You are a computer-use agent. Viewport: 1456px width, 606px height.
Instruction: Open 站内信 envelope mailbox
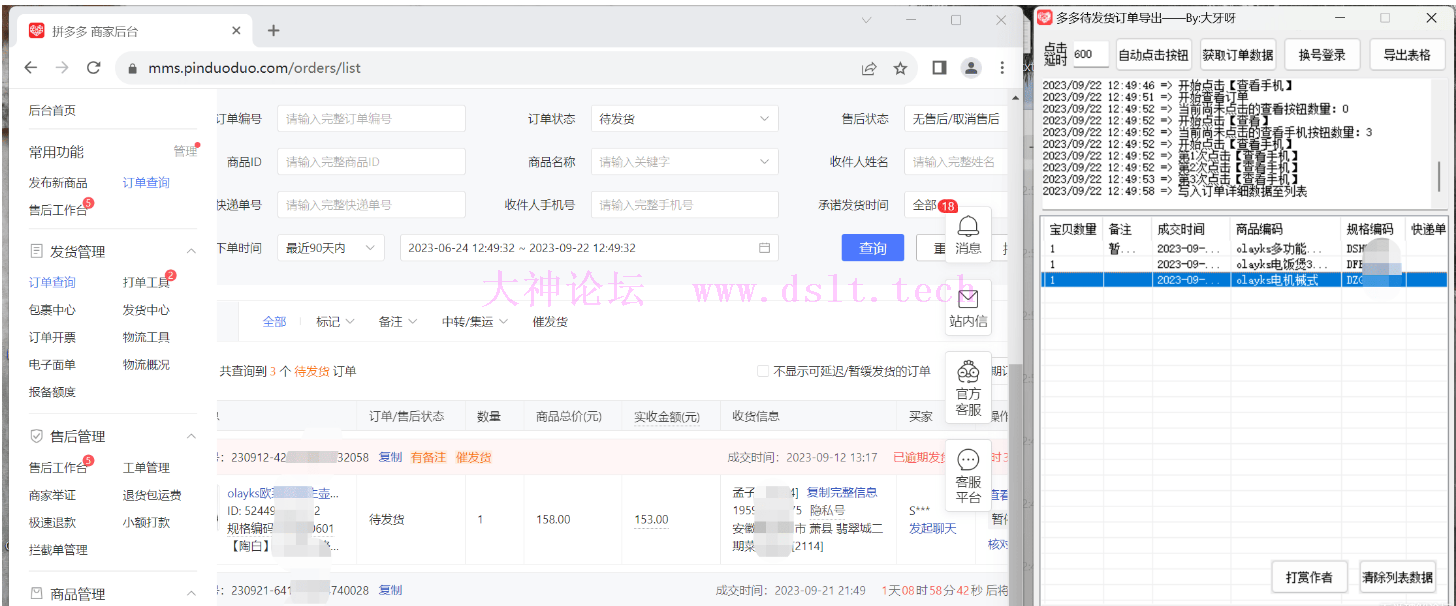tap(968, 308)
